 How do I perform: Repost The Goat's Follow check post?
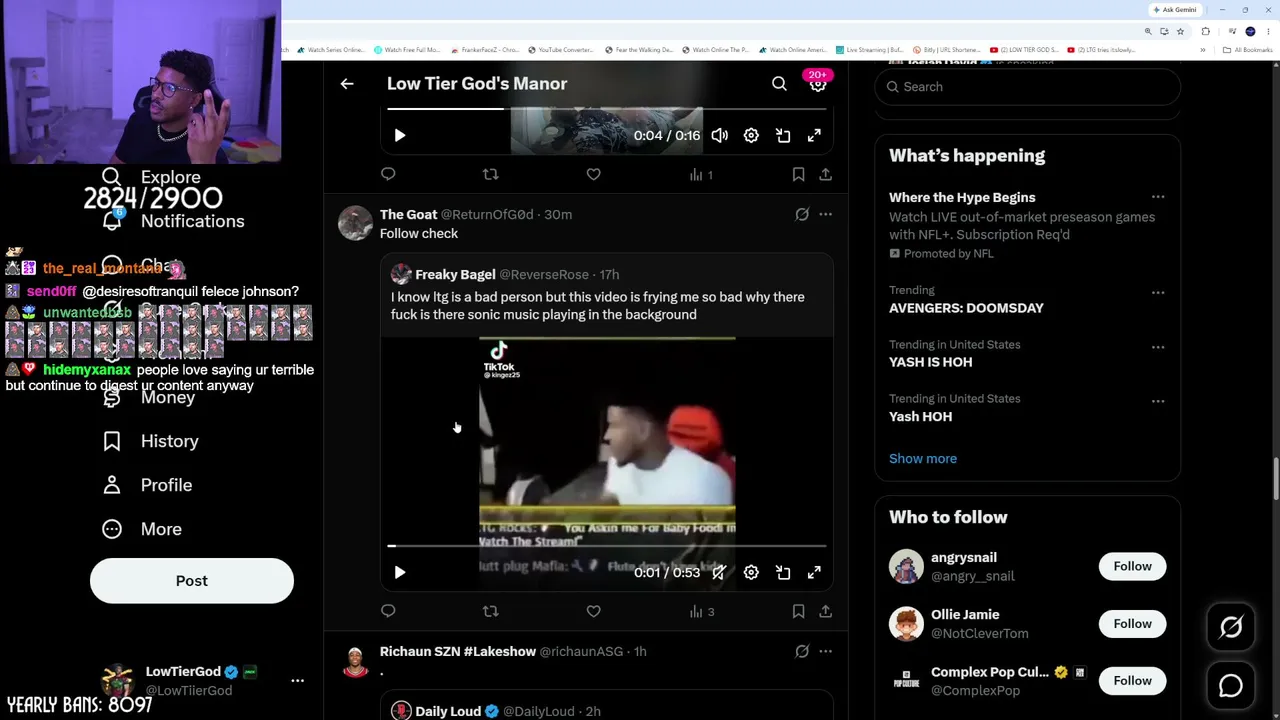490,611
